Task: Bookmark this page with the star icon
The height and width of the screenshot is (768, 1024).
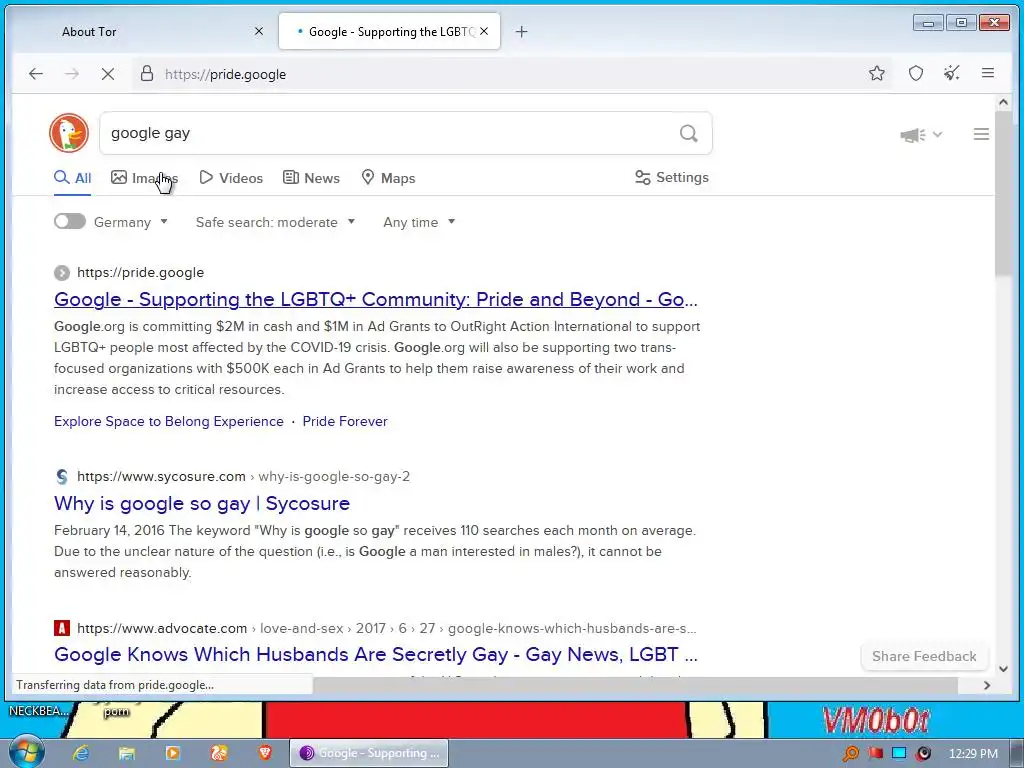Action: point(876,73)
